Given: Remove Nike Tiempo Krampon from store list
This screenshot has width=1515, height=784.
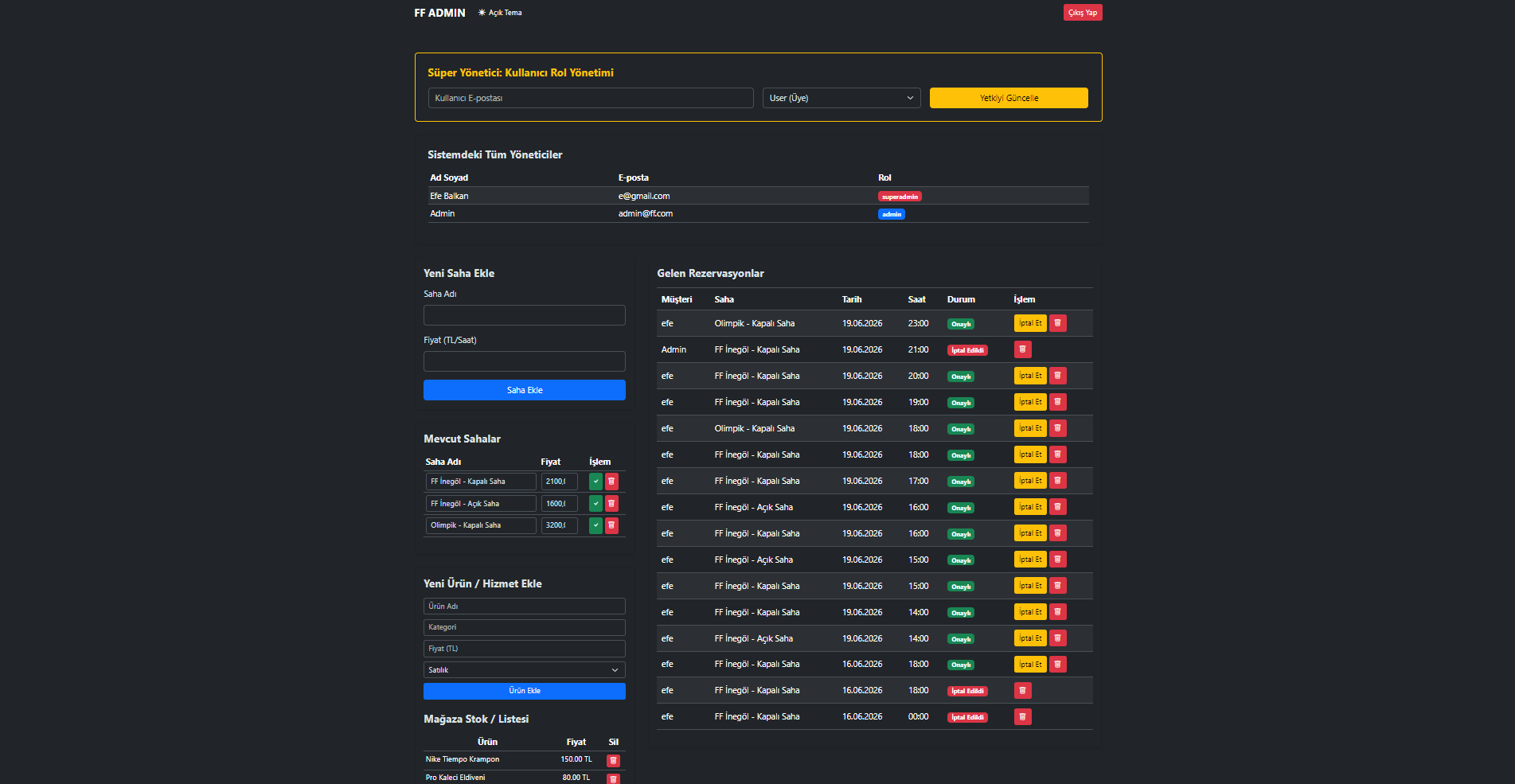Looking at the screenshot, I should click(x=613, y=760).
